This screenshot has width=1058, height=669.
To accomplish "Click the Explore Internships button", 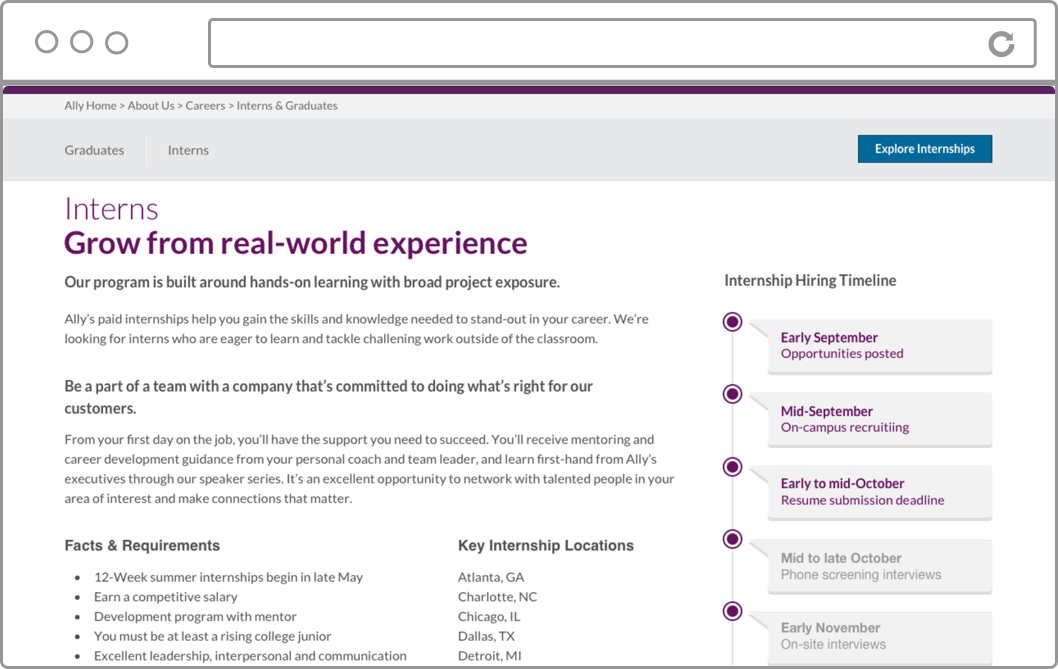I will pos(925,149).
